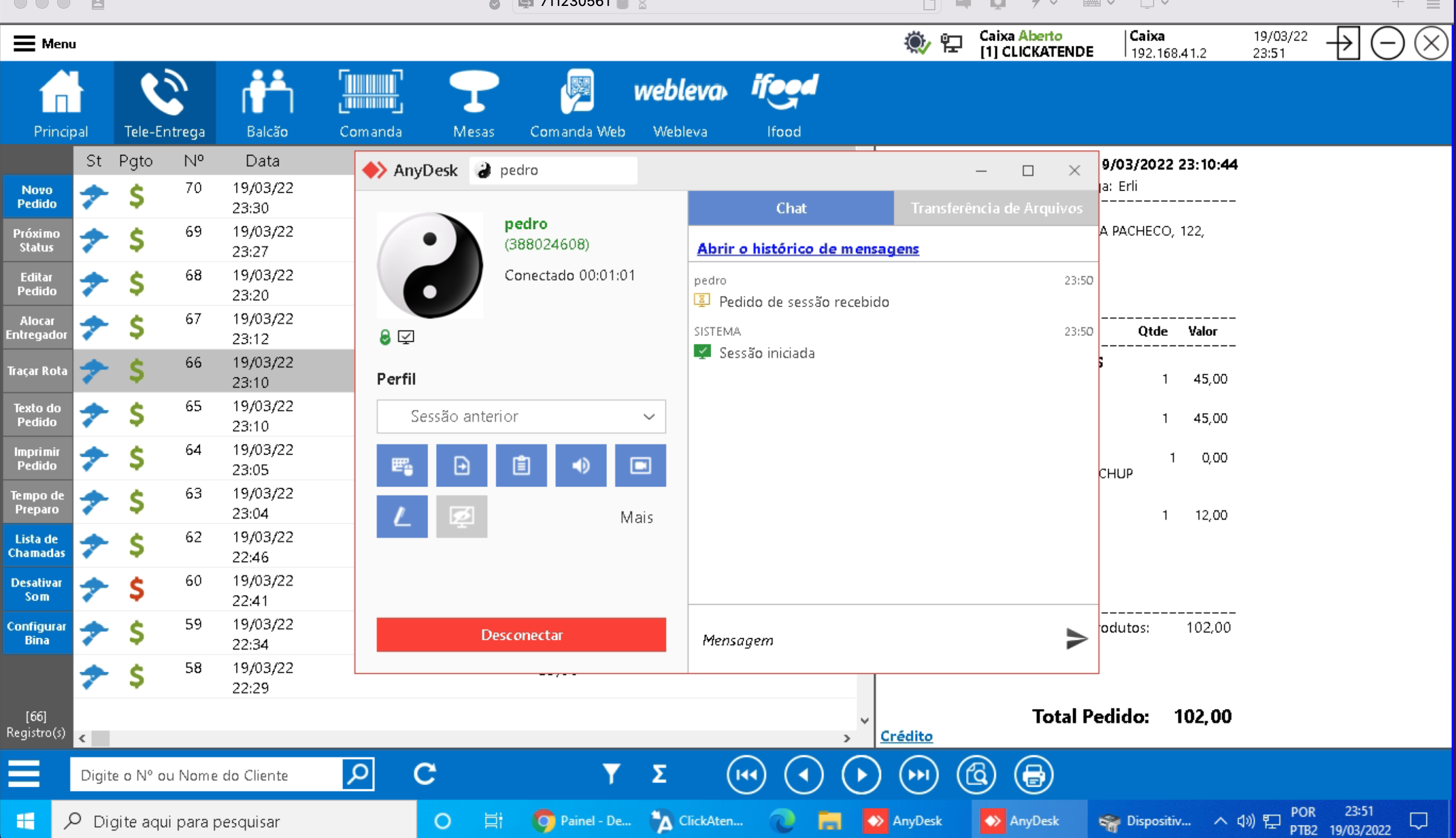Click the orders list horizontal scrollbar
This screenshot has height=838, width=1456.
pos(460,739)
